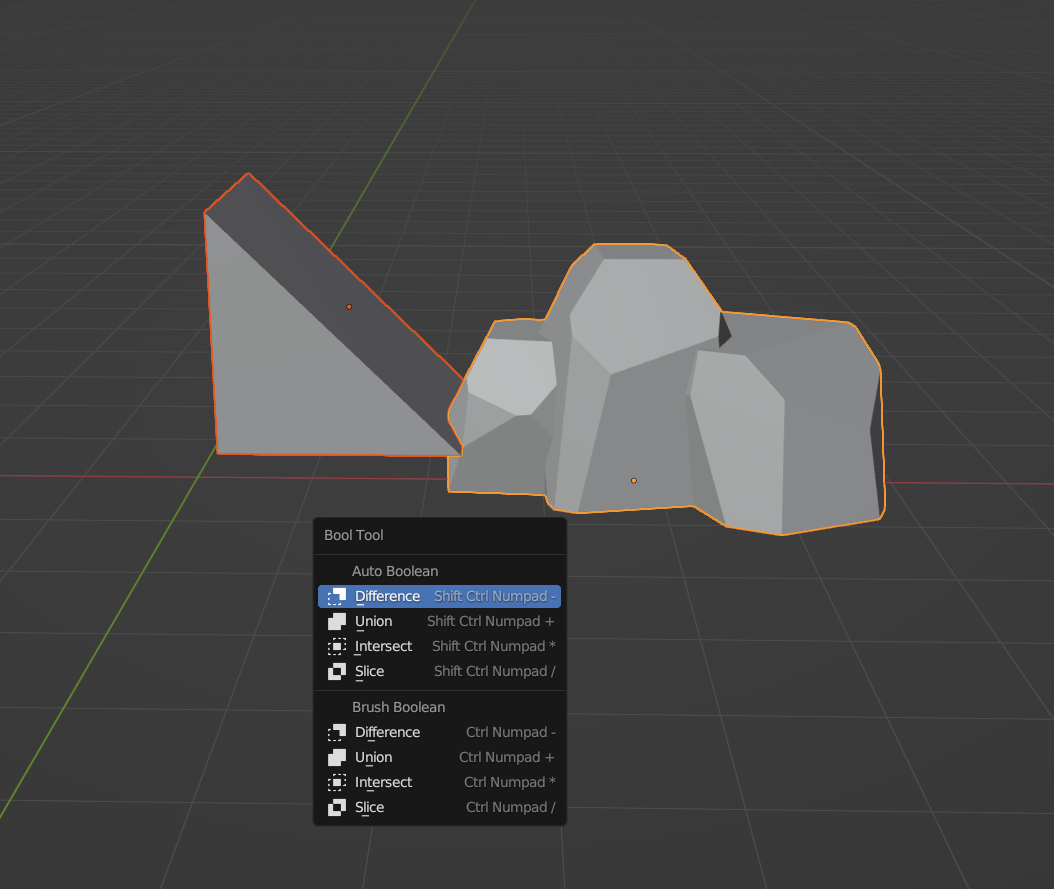1054x889 pixels.
Task: Click the Auto Boolean Slice icon
Action: point(337,672)
